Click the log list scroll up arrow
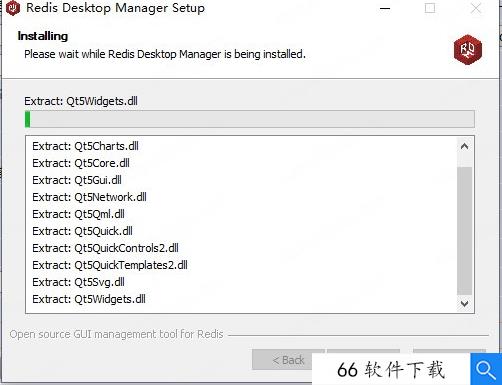502x385 pixels. tap(464, 146)
